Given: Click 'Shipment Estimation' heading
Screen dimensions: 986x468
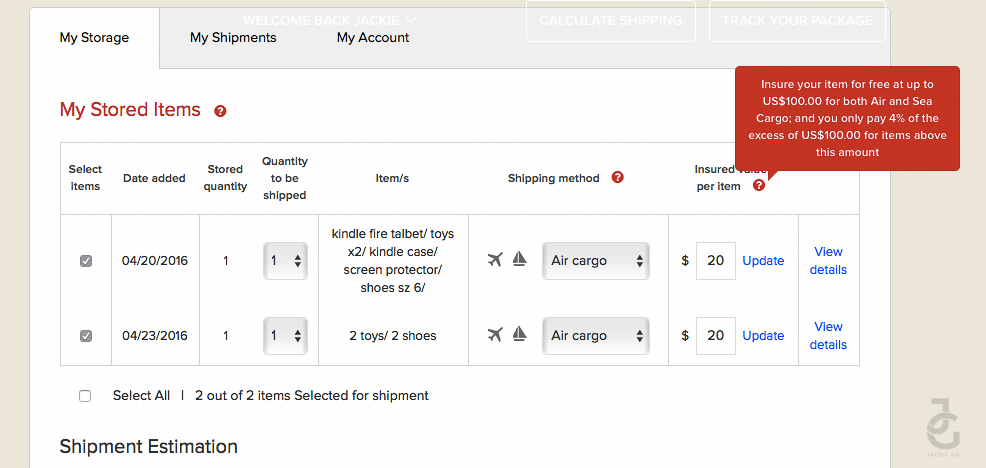Looking at the screenshot, I should coord(148,447).
